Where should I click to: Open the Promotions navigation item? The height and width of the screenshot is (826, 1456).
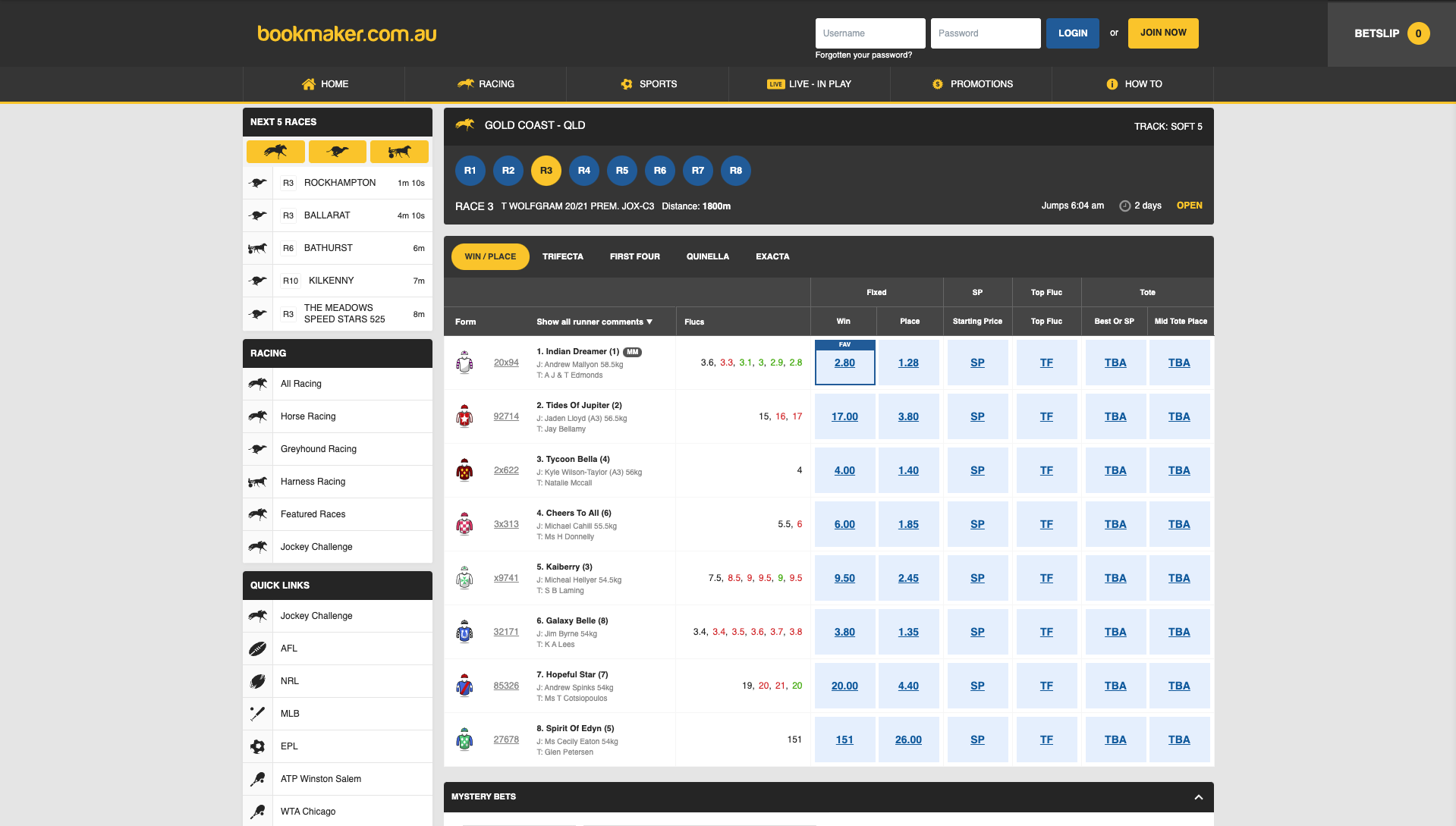click(x=971, y=84)
